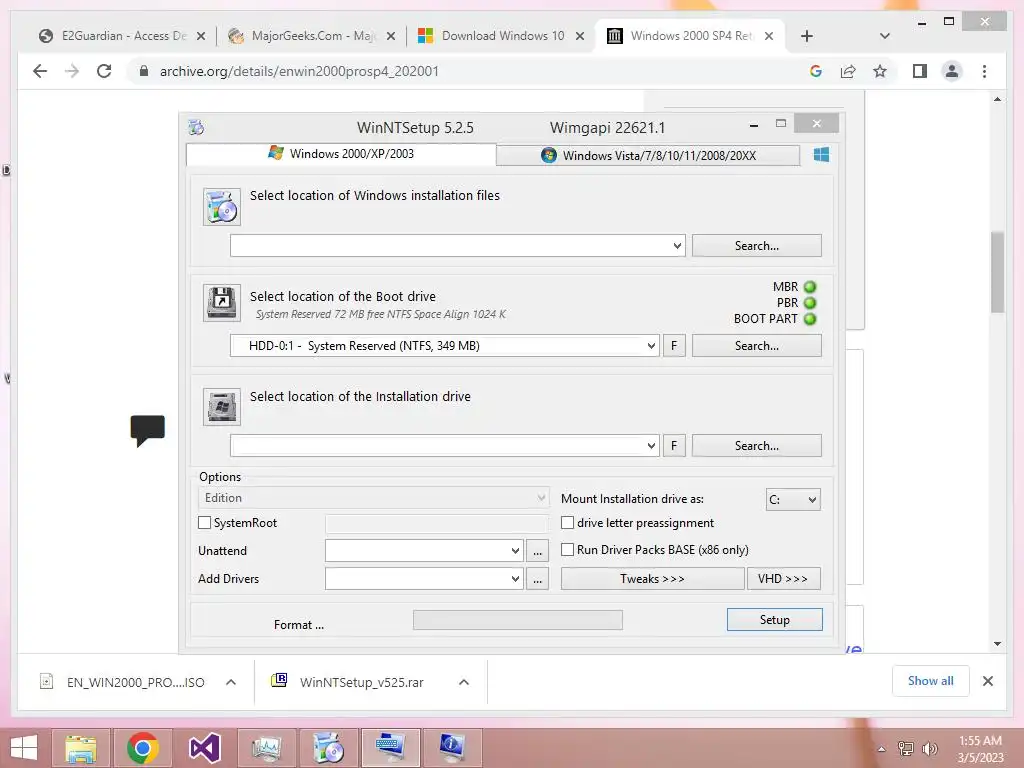The image size is (1024, 768).
Task: Click the F button beside Installation drive
Action: [x=674, y=445]
